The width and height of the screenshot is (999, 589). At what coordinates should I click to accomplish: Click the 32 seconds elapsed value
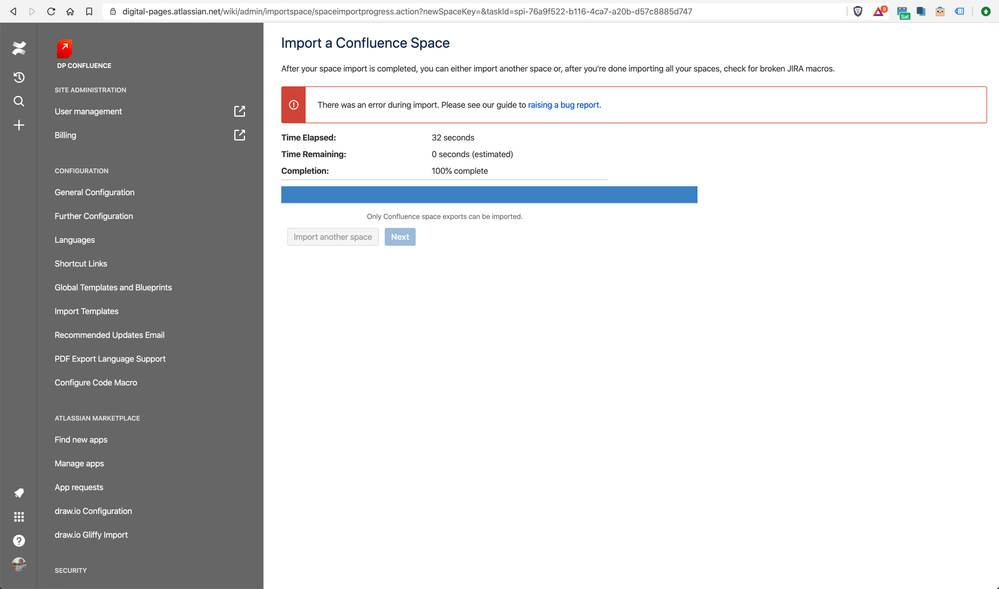coord(453,138)
